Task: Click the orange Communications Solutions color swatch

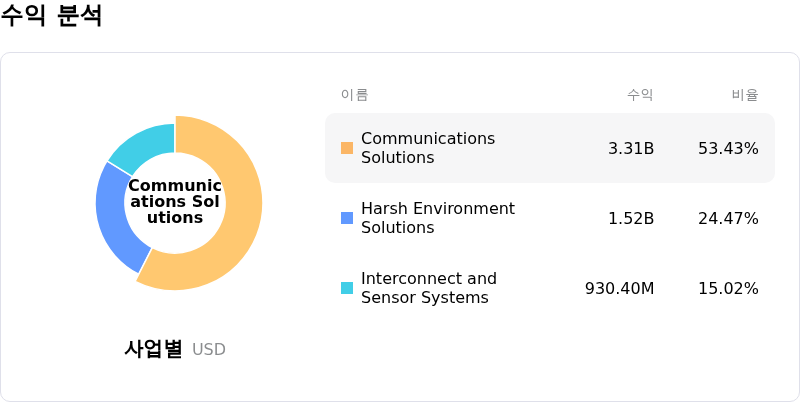Action: [347, 148]
